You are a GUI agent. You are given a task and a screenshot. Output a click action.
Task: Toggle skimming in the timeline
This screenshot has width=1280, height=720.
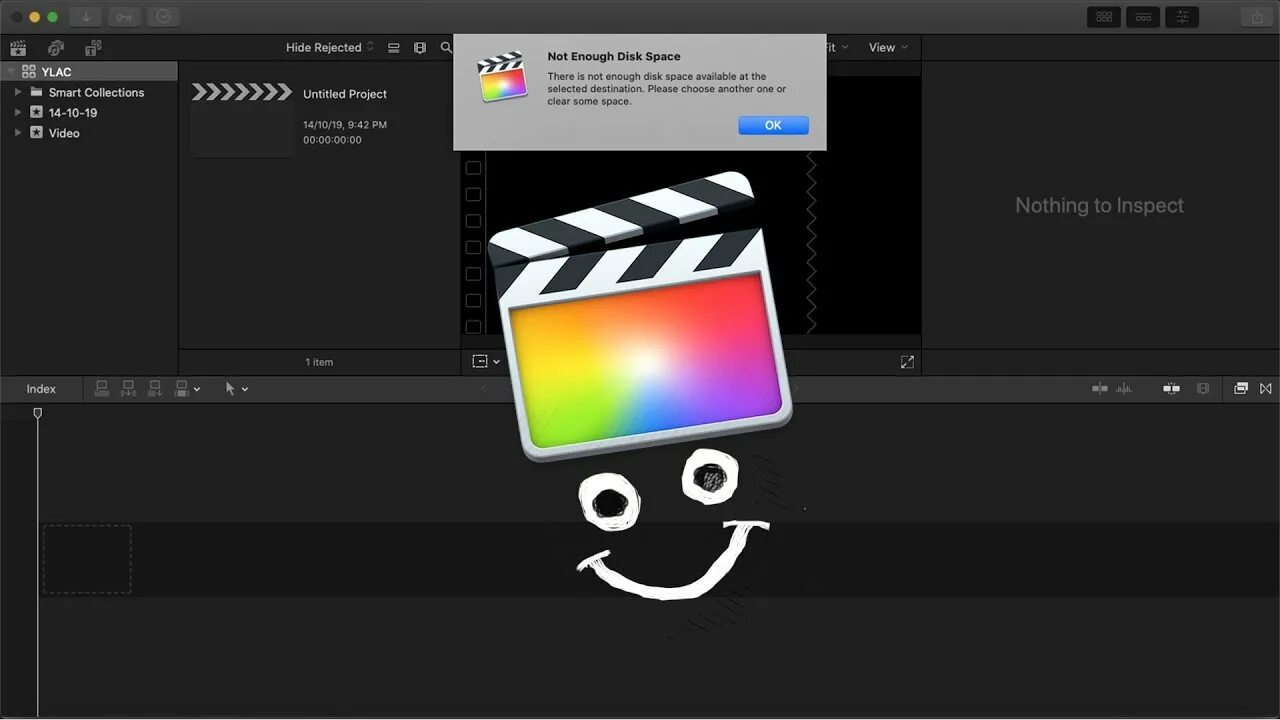(1100, 389)
